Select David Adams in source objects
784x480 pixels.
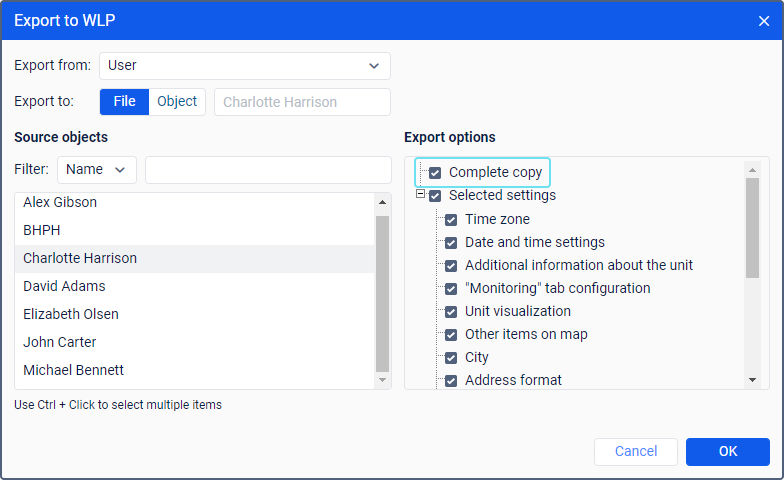[64, 286]
